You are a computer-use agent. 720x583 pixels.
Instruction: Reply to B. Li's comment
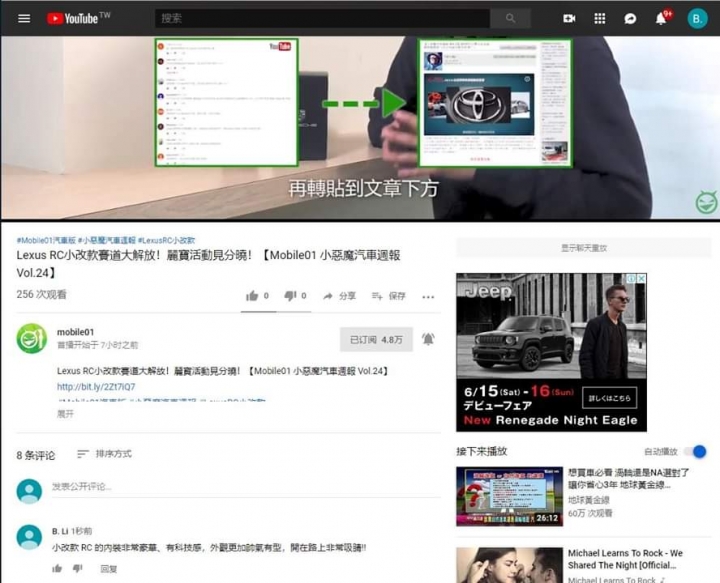pos(109,569)
